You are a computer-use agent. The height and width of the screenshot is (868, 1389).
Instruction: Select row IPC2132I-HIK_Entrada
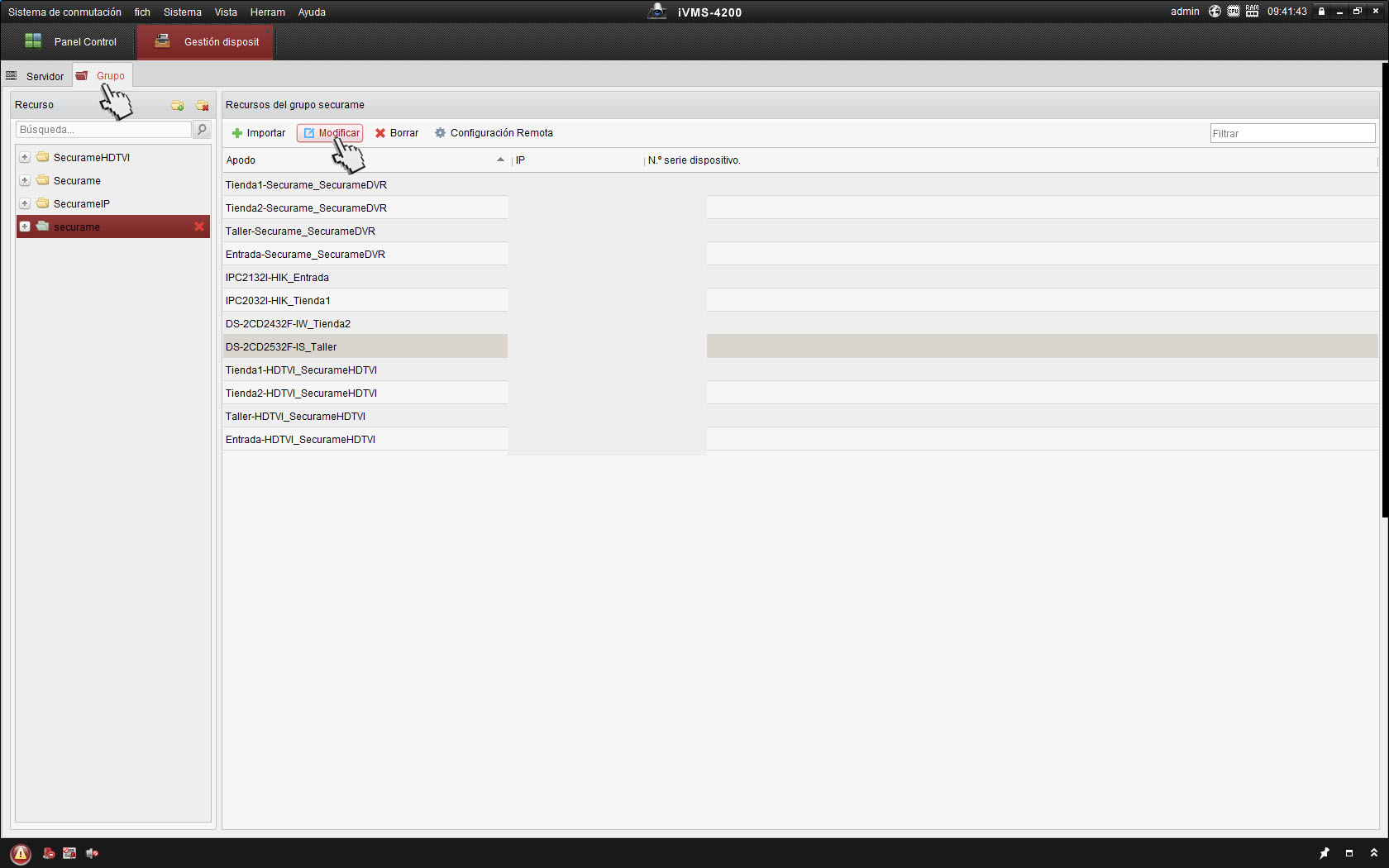coord(800,277)
